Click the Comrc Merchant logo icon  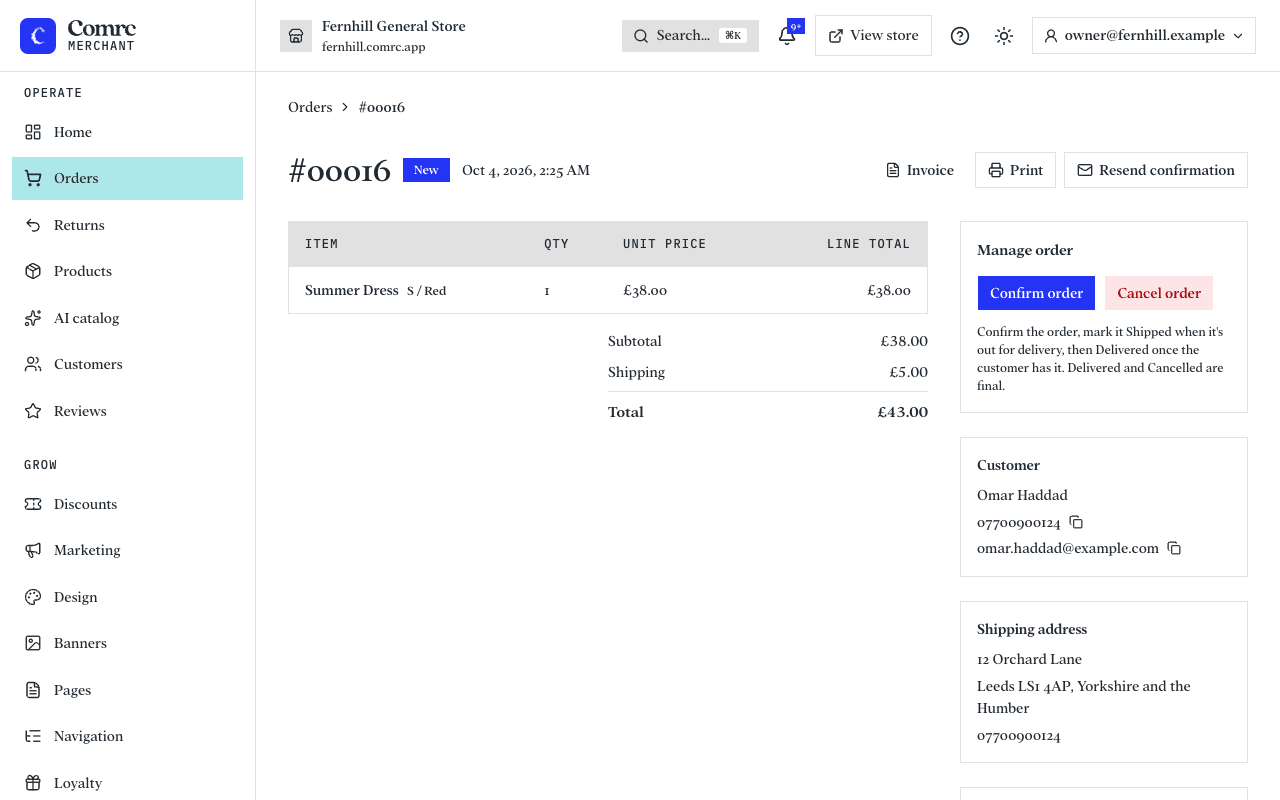(x=38, y=36)
